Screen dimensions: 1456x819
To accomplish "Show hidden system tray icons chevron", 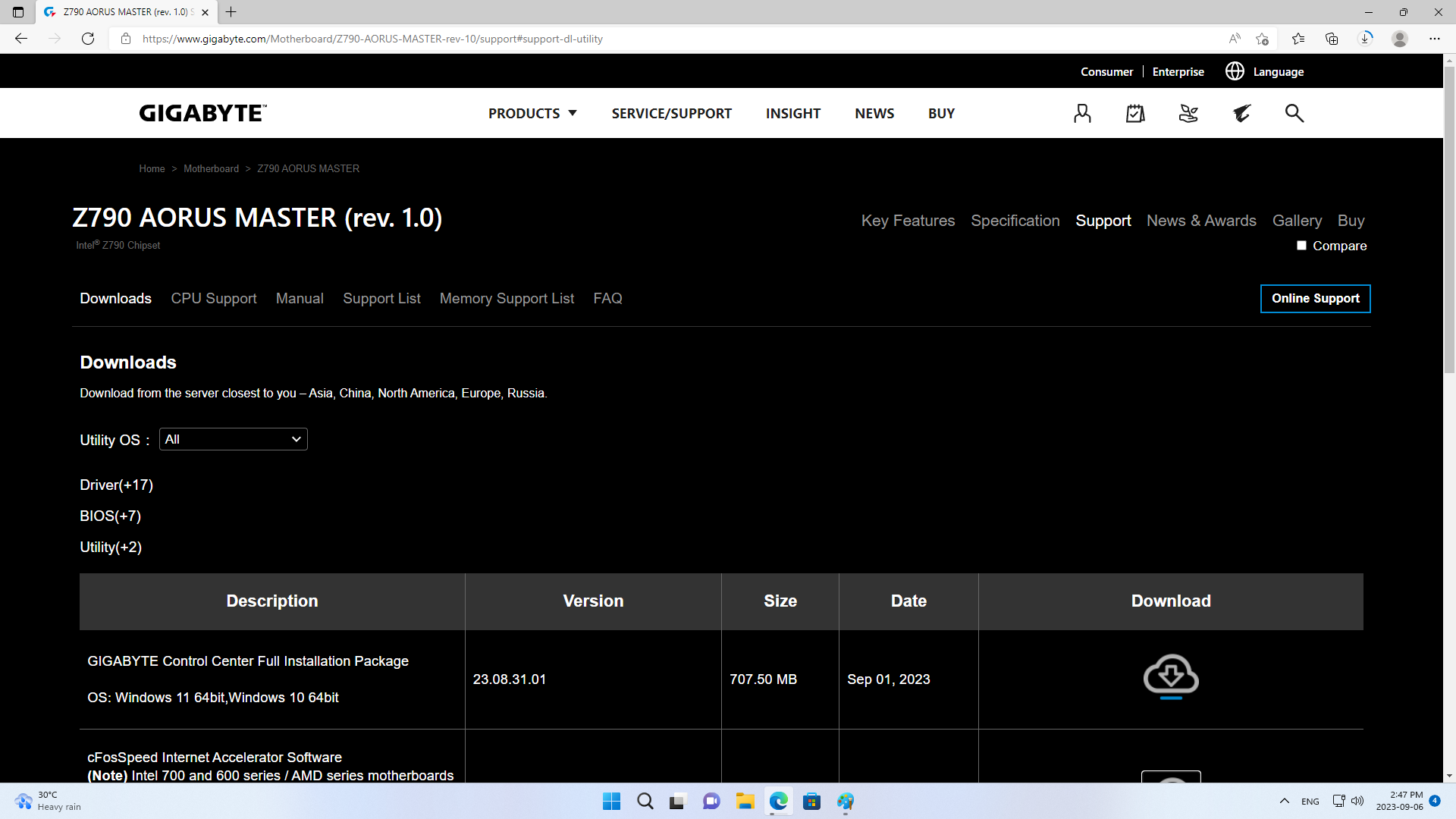I will tap(1285, 802).
